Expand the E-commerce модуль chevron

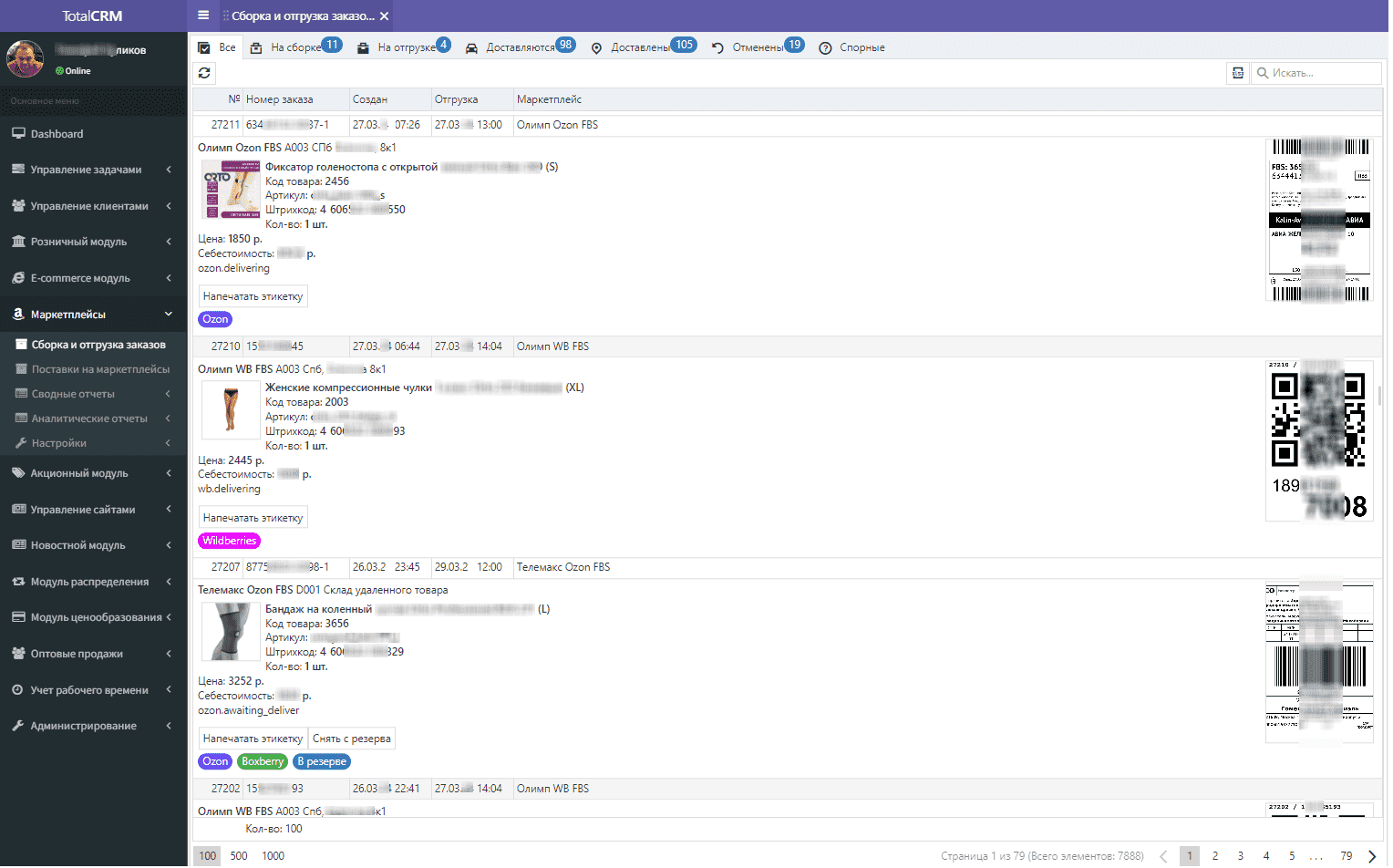point(169,278)
